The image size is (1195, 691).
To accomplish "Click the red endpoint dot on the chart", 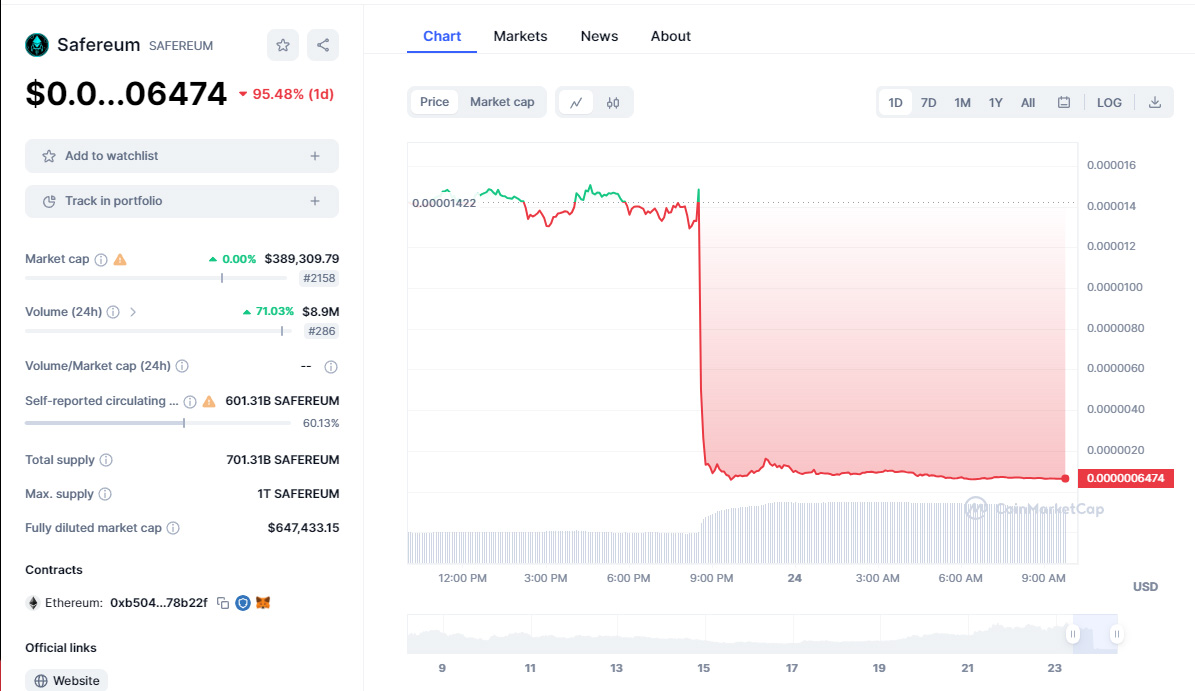I will click(x=1065, y=478).
